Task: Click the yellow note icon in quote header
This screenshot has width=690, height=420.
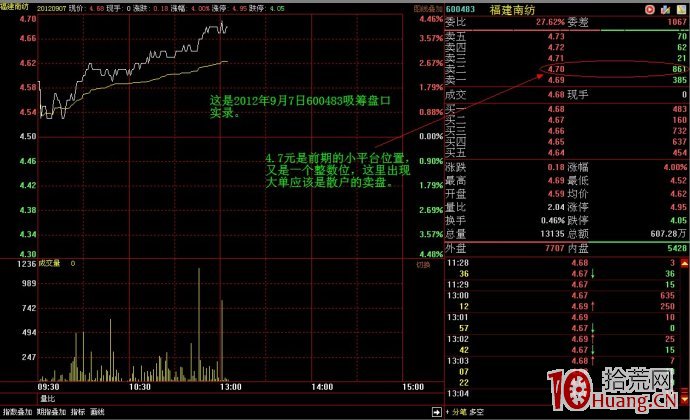Action: (681, 9)
